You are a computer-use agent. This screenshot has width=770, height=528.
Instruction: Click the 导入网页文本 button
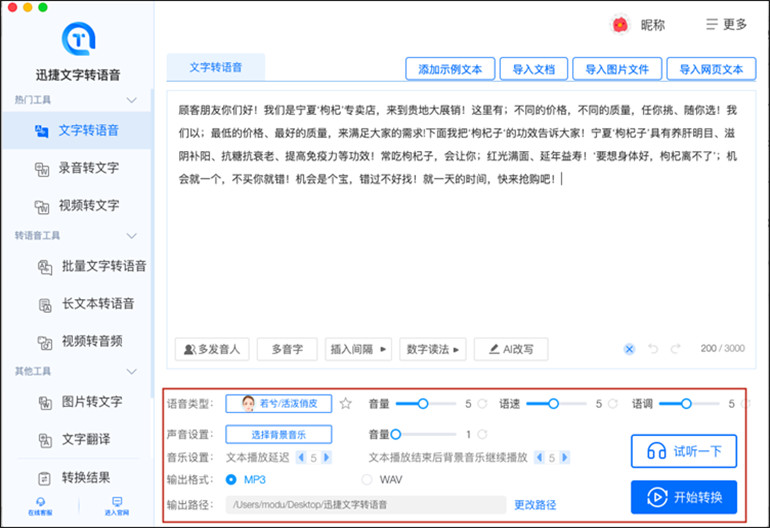711,69
